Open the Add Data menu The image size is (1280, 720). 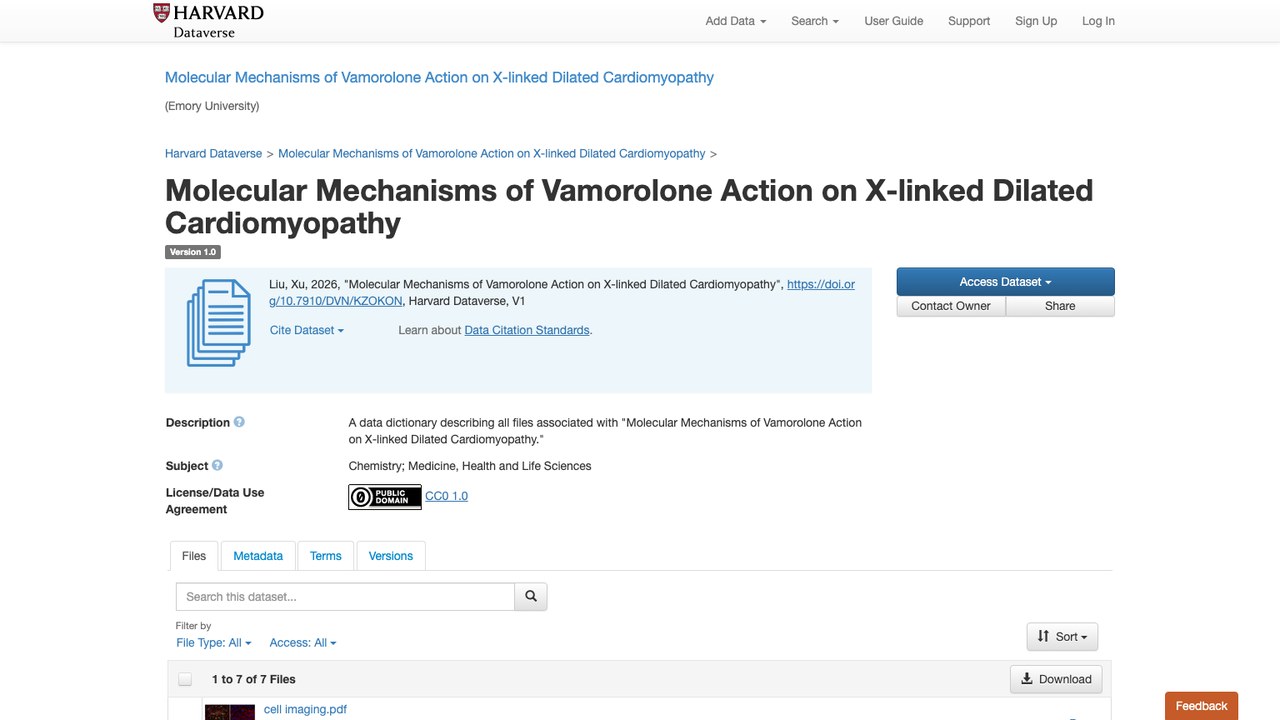(x=736, y=21)
